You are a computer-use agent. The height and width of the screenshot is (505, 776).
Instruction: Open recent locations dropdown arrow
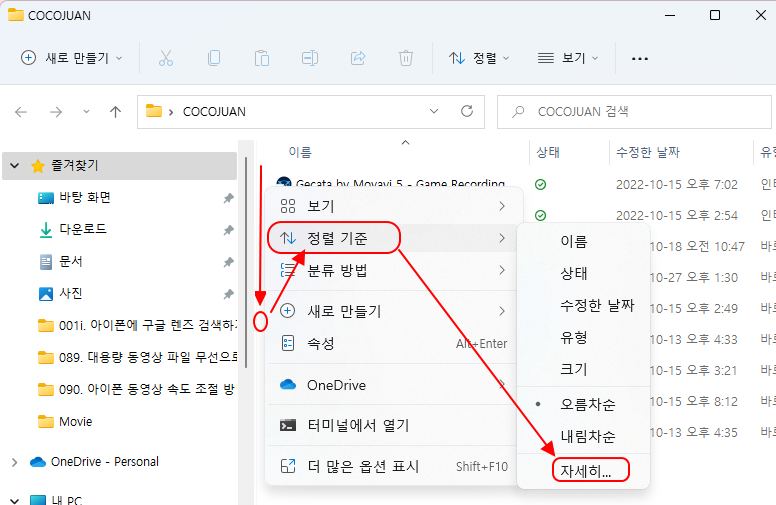[86, 111]
